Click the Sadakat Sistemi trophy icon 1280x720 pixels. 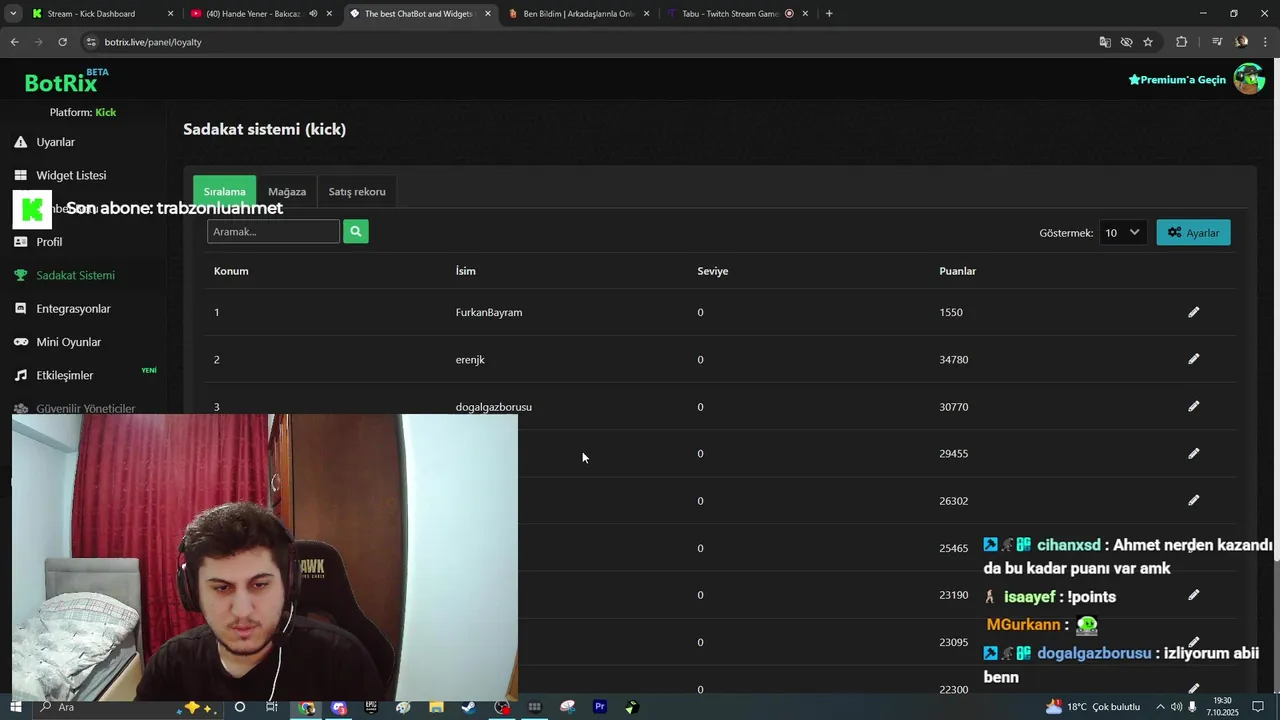pyautogui.click(x=20, y=275)
